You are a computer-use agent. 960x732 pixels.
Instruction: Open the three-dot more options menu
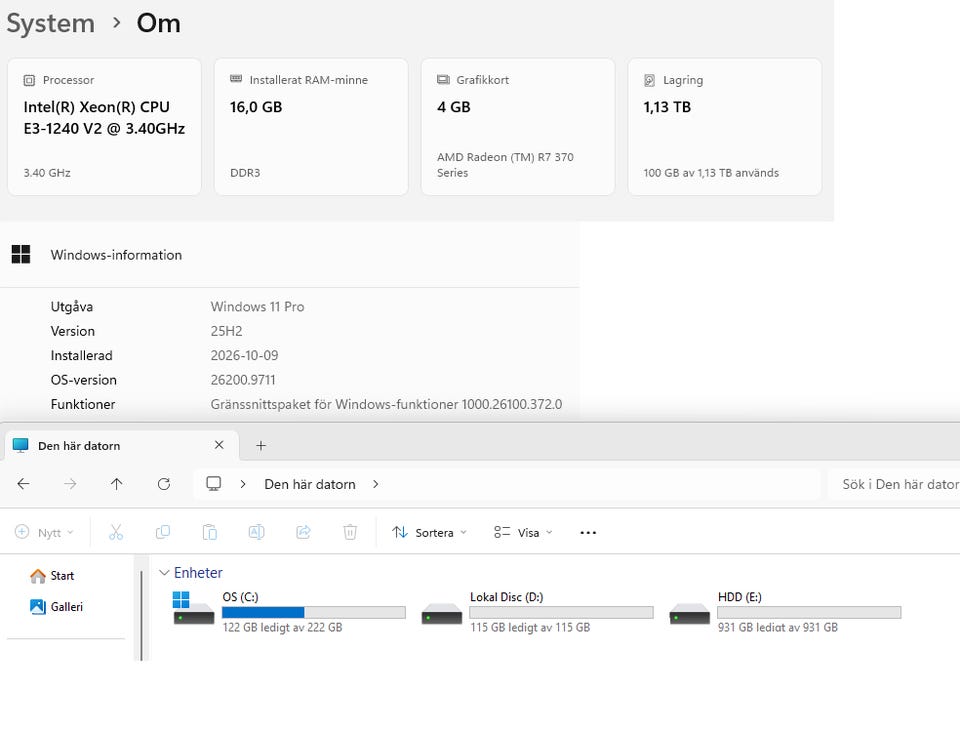coord(588,532)
